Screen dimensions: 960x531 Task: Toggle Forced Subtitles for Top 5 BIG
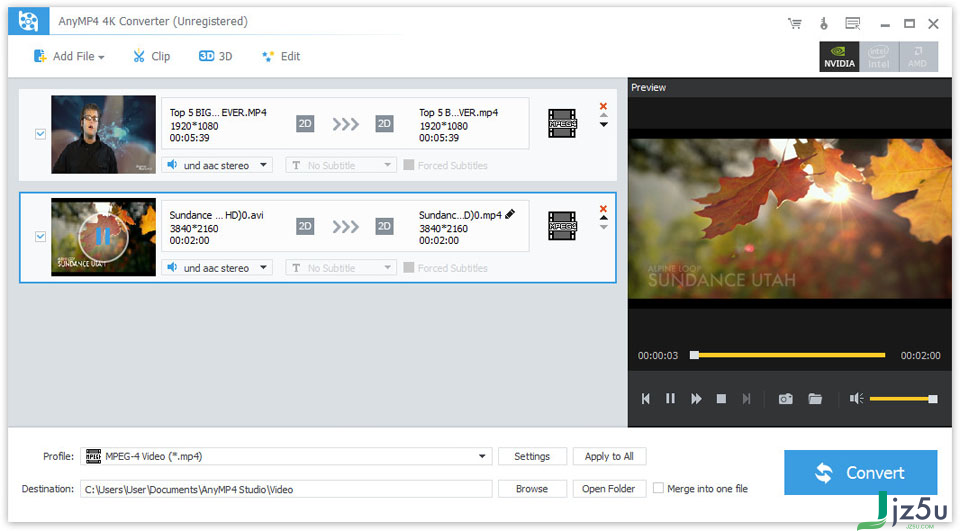coord(408,165)
